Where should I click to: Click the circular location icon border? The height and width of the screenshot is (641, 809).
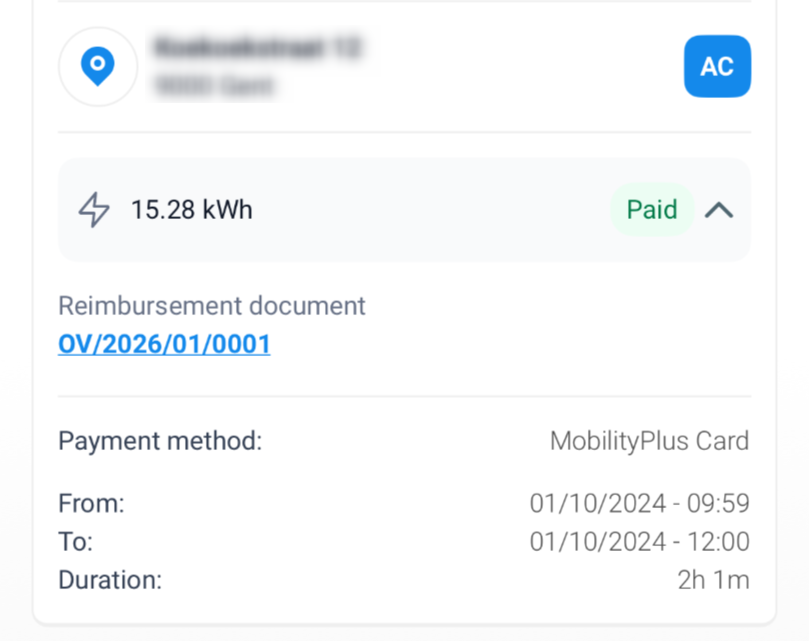tap(98, 67)
